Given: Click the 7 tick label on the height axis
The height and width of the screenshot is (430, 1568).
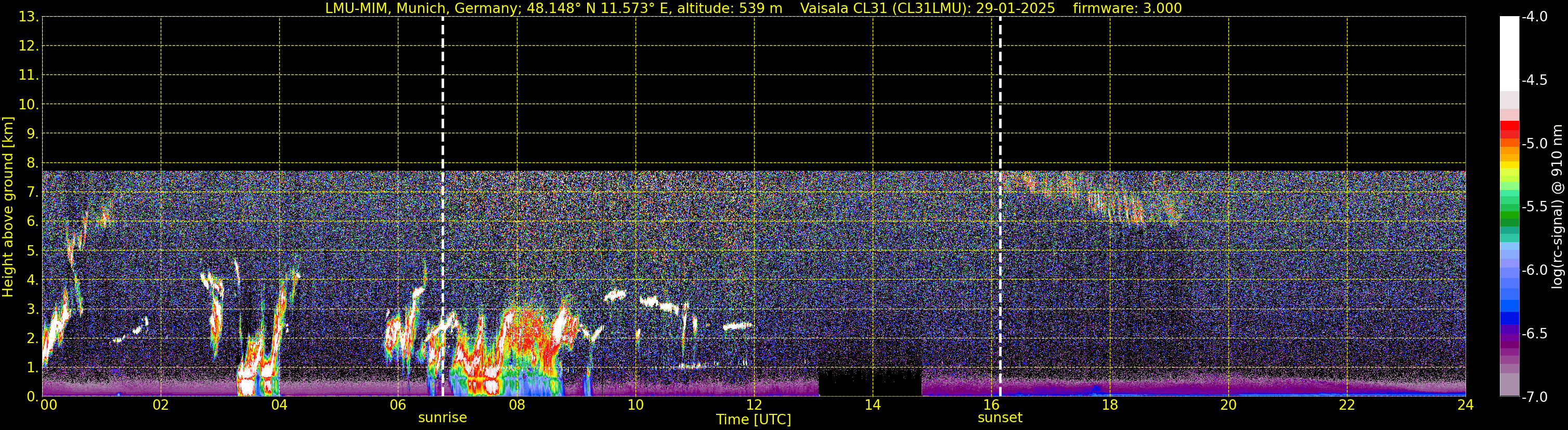Looking at the screenshot, I should [x=32, y=193].
